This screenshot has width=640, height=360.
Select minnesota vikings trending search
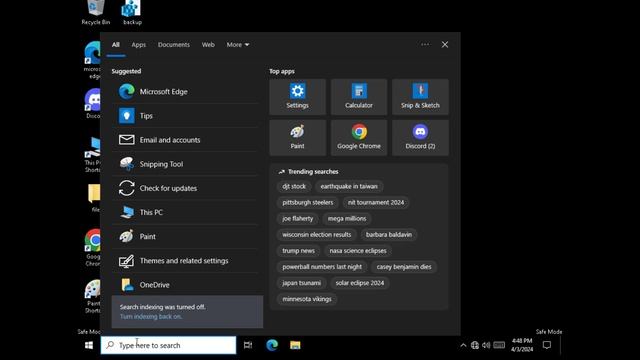[x=307, y=299]
